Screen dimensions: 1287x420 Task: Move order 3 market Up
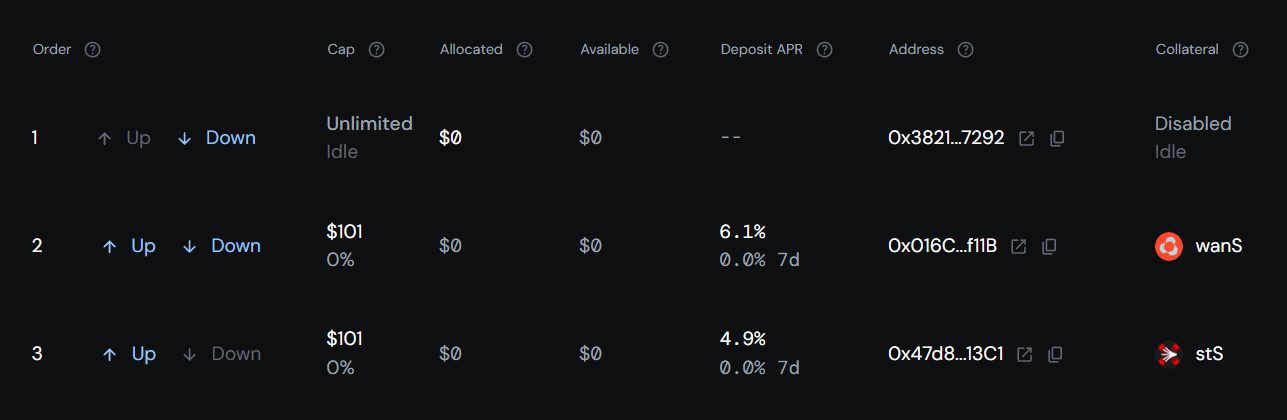coord(129,354)
